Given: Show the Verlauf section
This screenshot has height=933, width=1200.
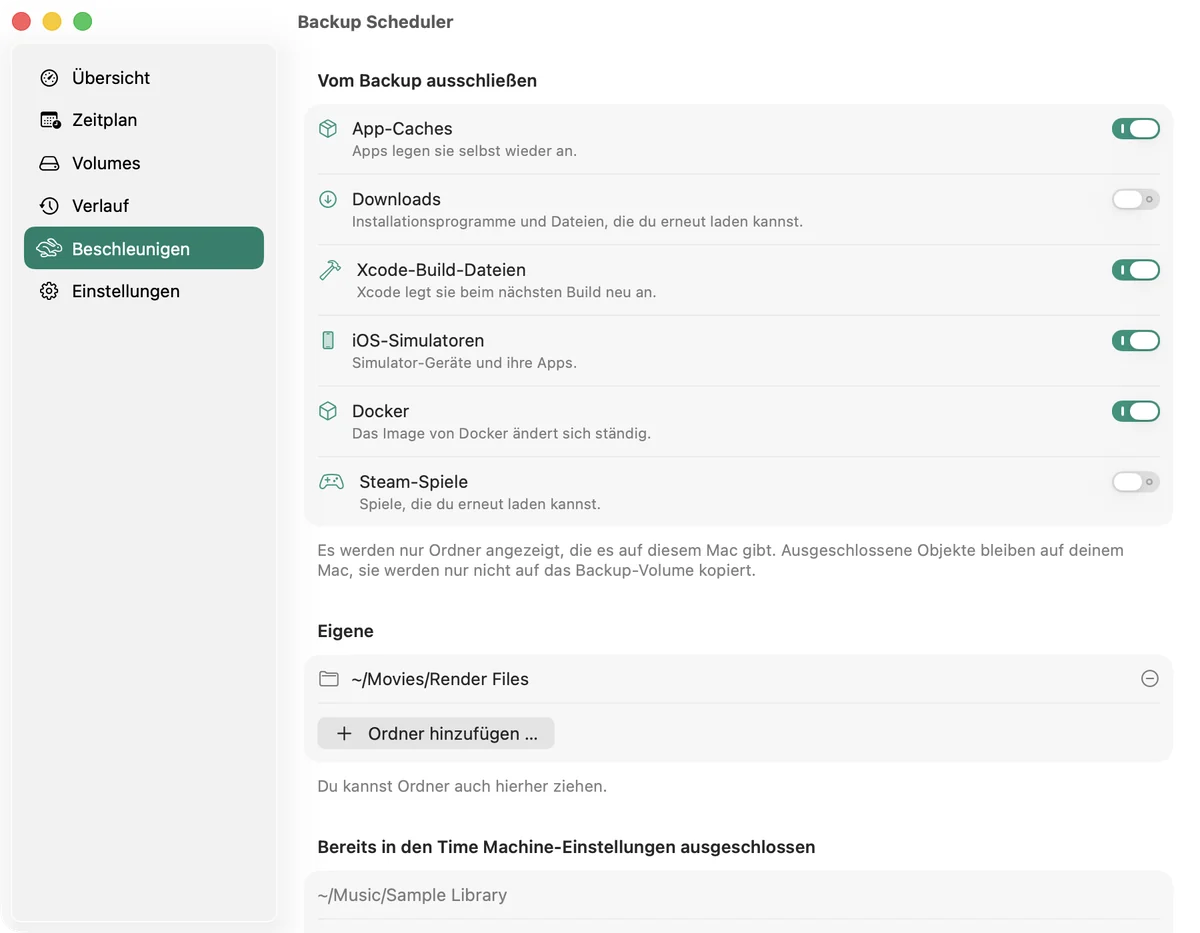Looking at the screenshot, I should 144,206.
